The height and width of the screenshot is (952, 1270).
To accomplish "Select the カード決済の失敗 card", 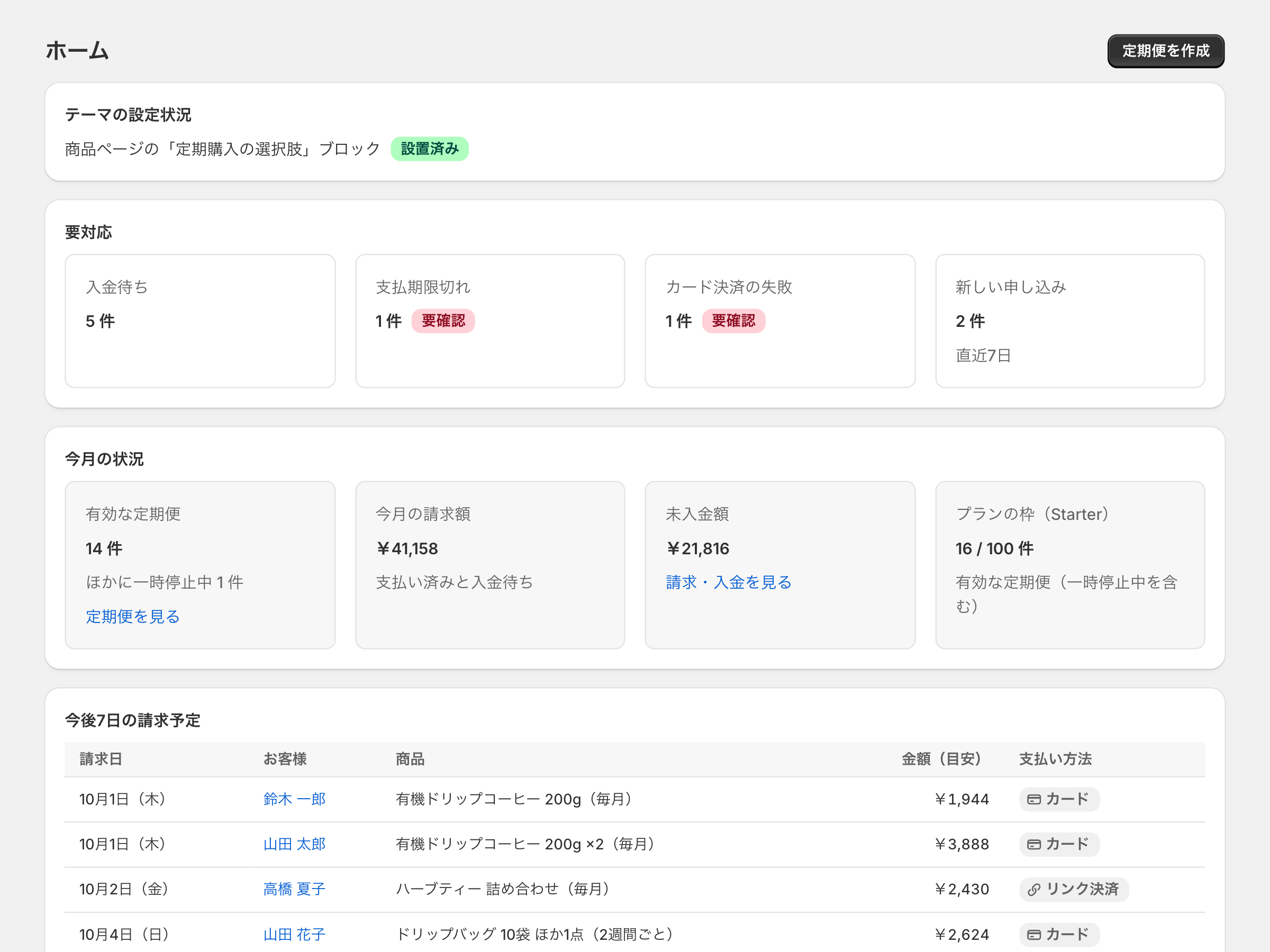I will click(x=779, y=321).
